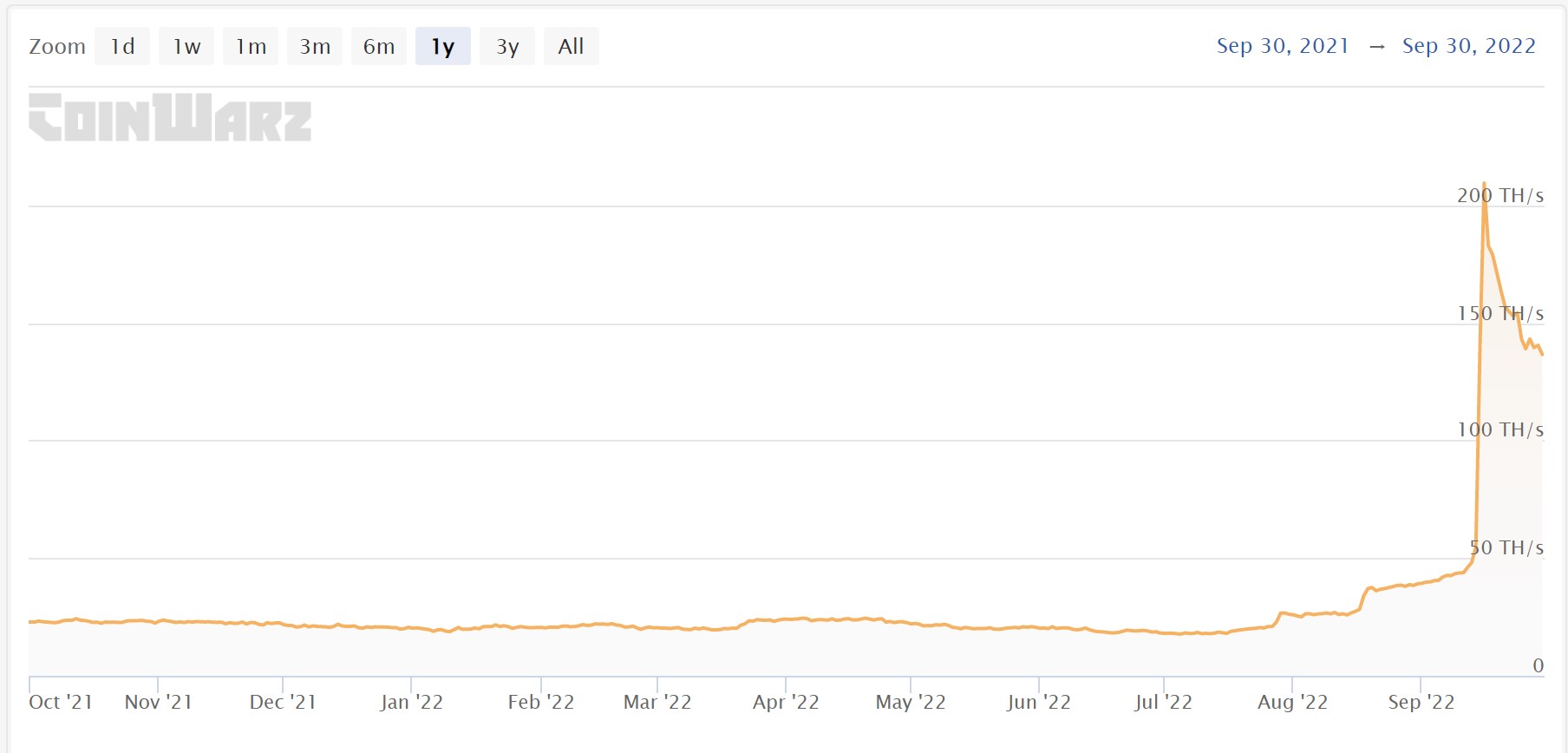Screen dimensions: 1568x753
Task: Click the 'Mar '22' axis label
Action: click(657, 702)
